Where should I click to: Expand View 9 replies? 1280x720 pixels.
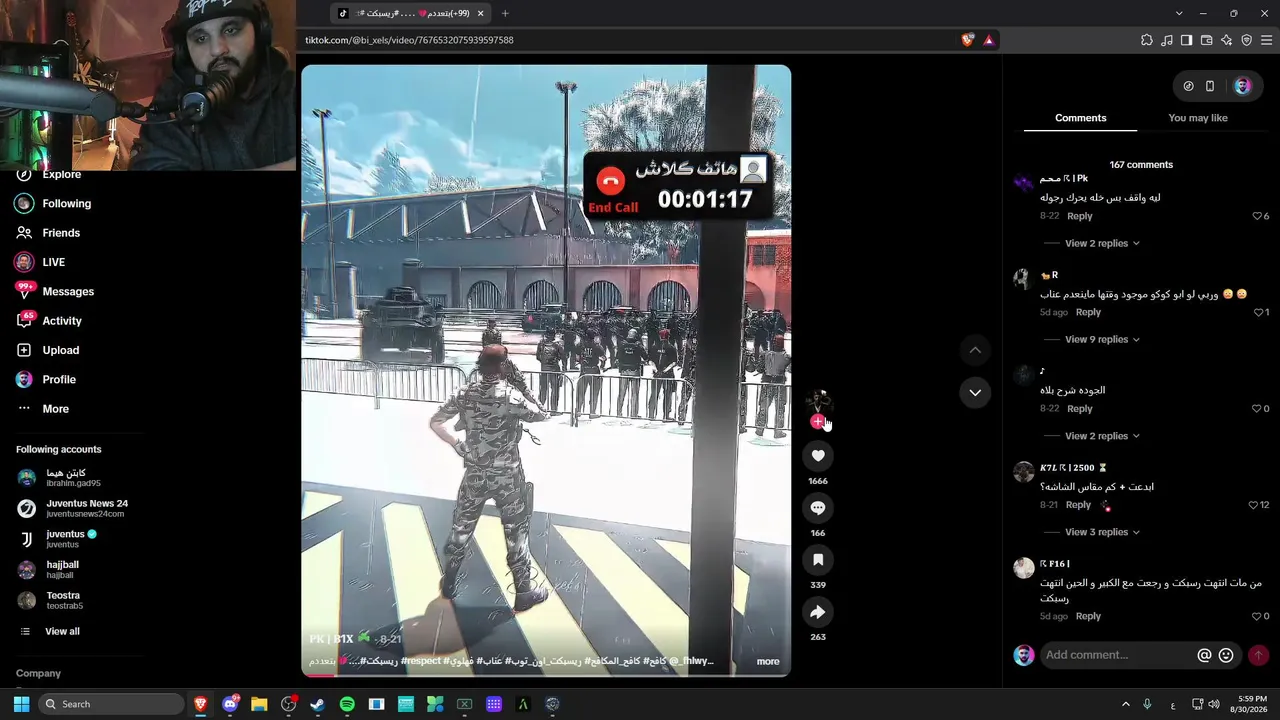pyautogui.click(x=1102, y=339)
